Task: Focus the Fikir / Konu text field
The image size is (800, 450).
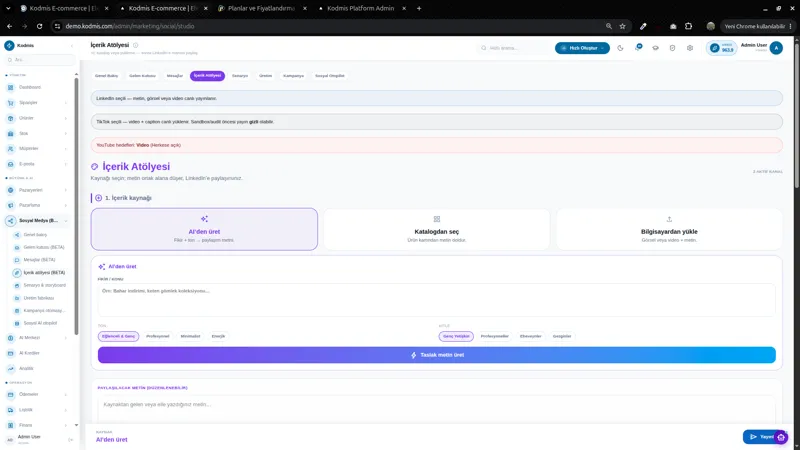Action: [437, 299]
